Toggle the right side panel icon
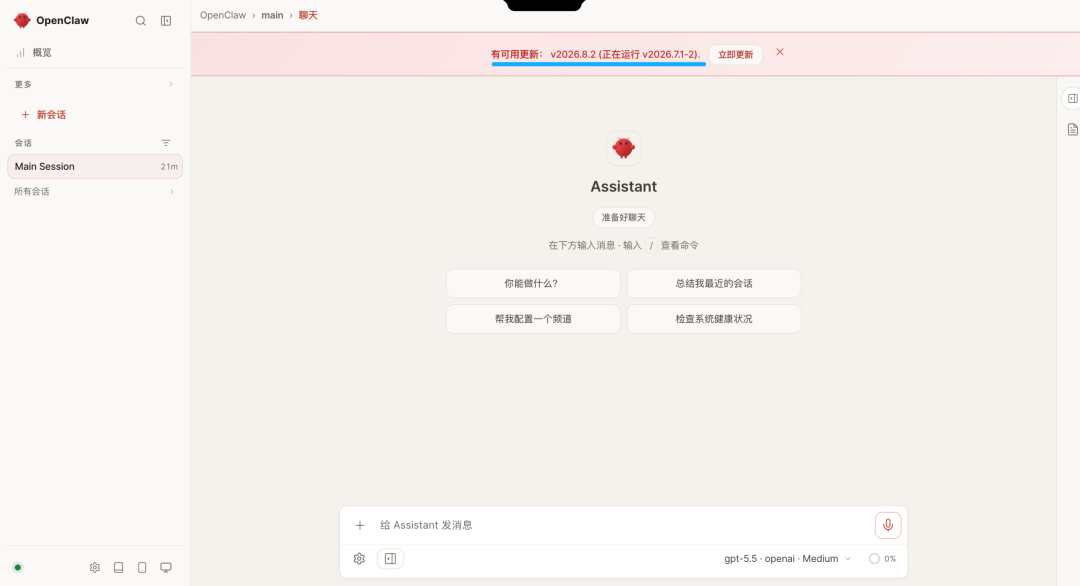The height and width of the screenshot is (586, 1080). (x=1072, y=98)
